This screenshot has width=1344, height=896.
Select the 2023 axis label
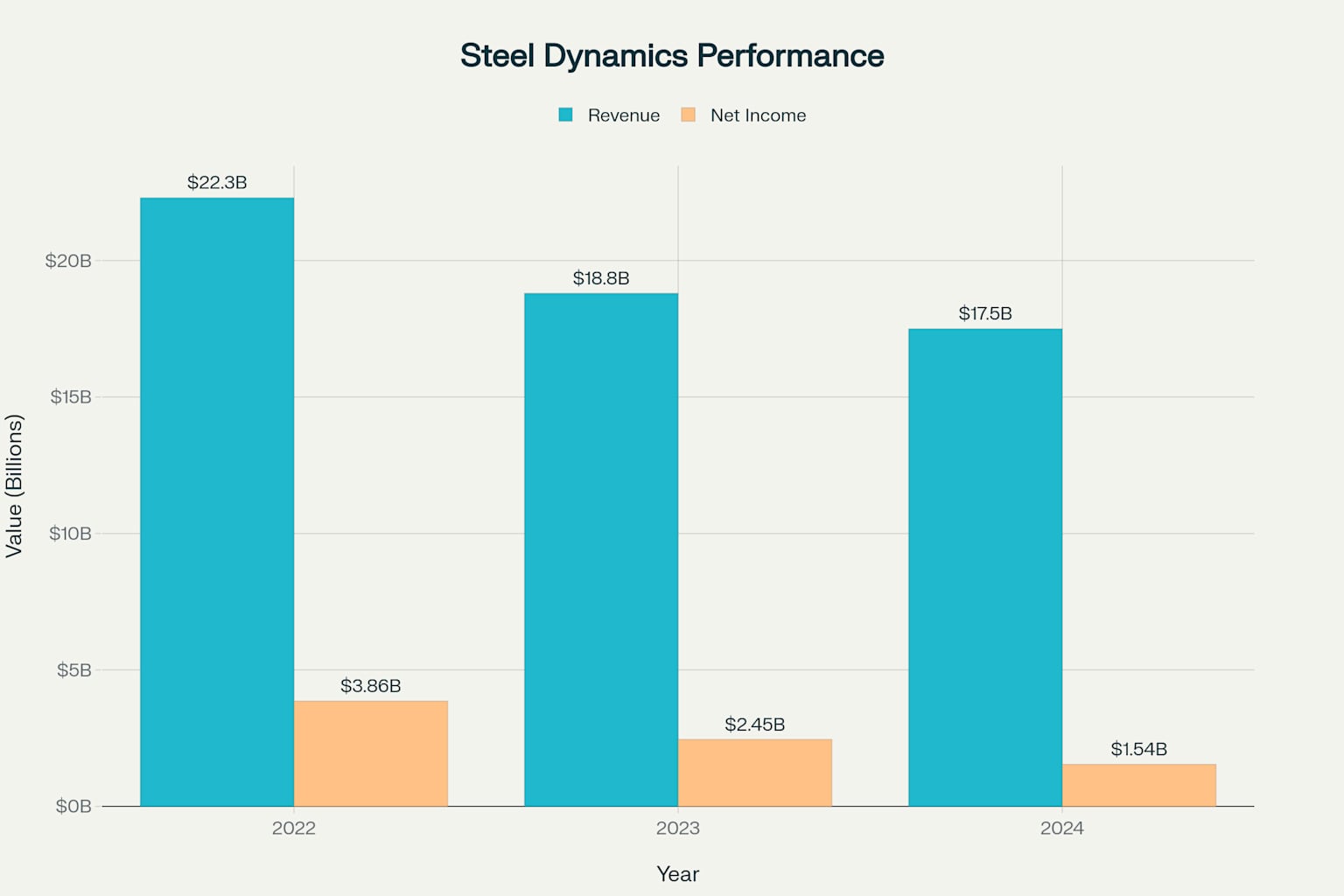tap(678, 828)
